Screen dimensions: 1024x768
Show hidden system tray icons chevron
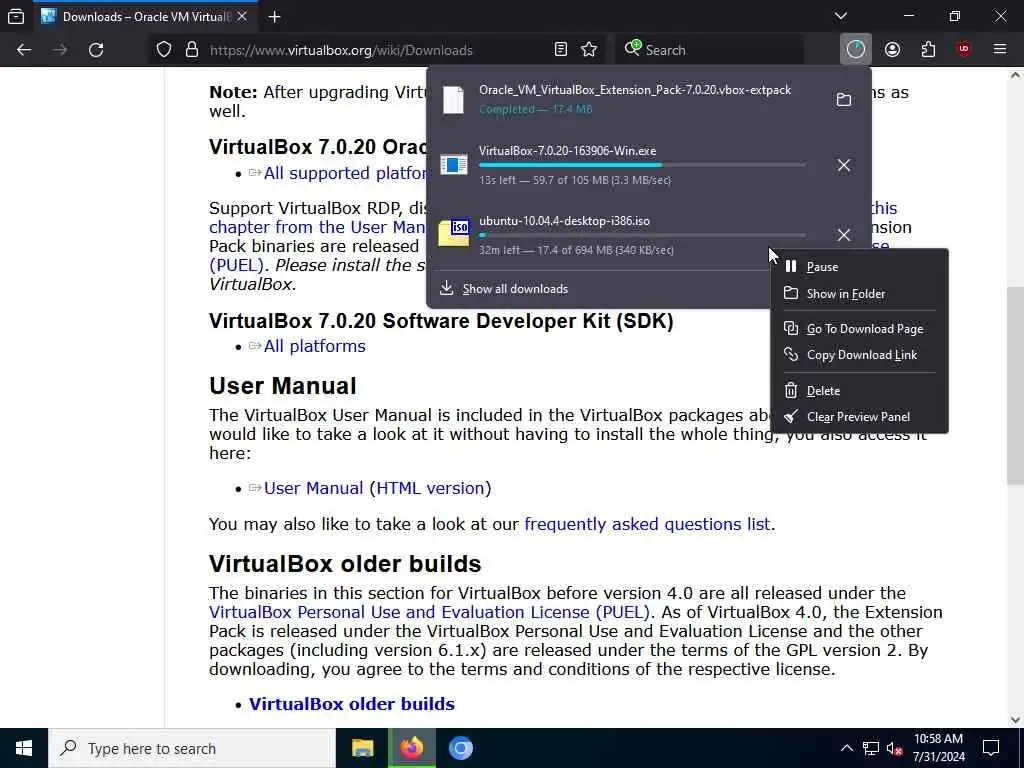[846, 748]
